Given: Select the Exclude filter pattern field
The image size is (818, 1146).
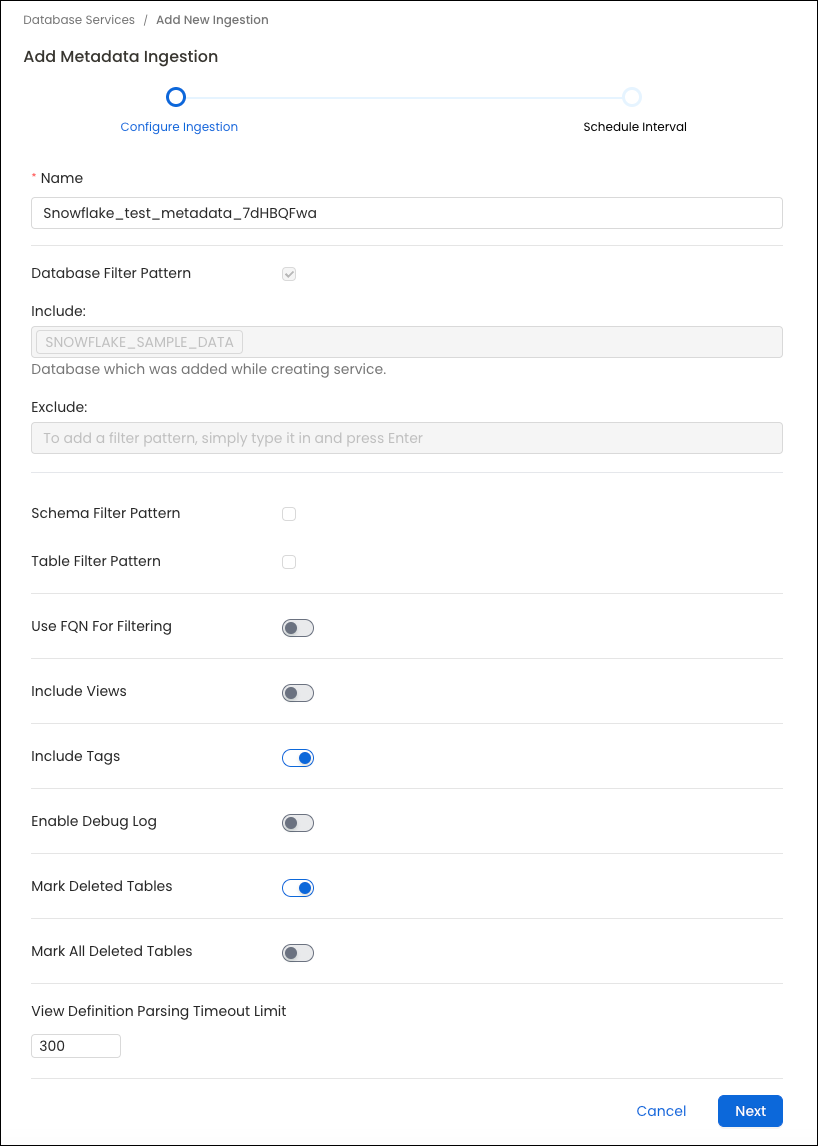Looking at the screenshot, I should [x=406, y=438].
